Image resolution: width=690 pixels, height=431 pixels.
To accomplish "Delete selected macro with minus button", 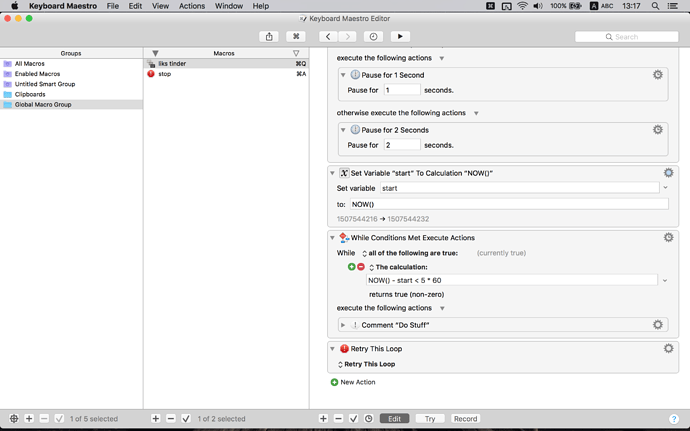I will pos(171,419).
